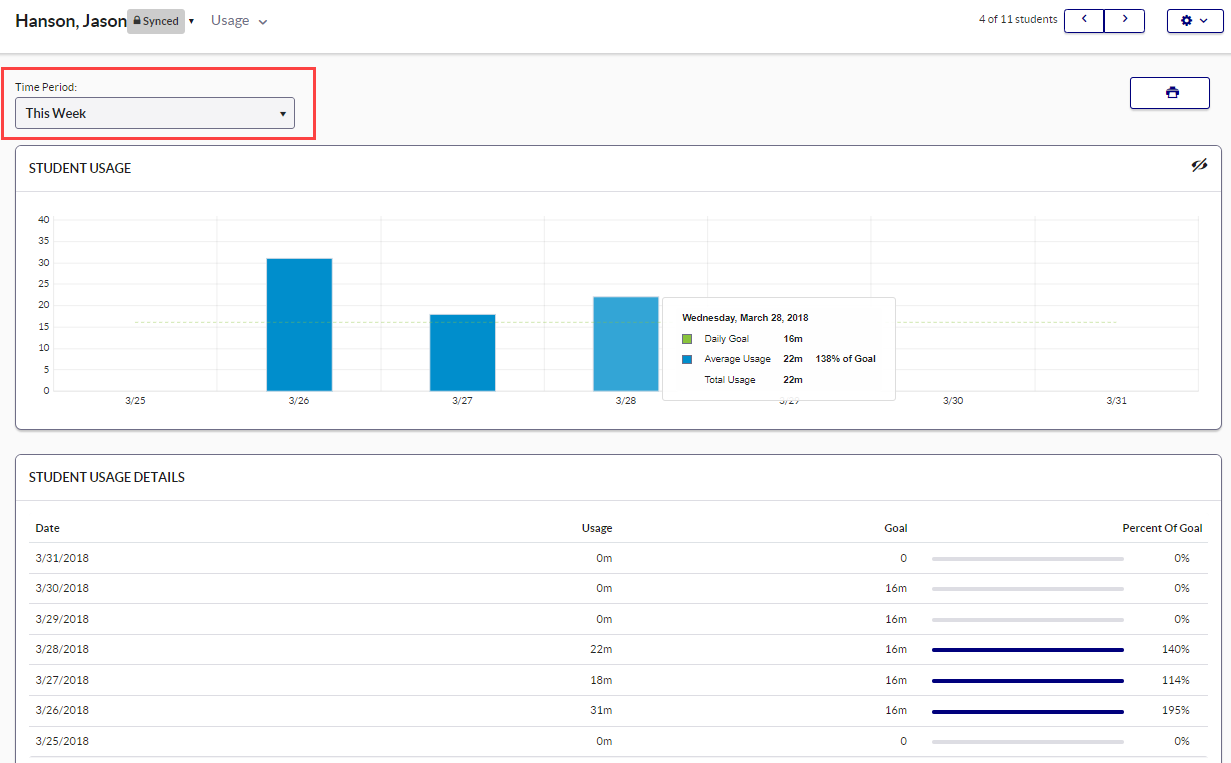Click the 3/26/2018 progress bar at 195%
The image size is (1231, 763).
click(x=1027, y=710)
